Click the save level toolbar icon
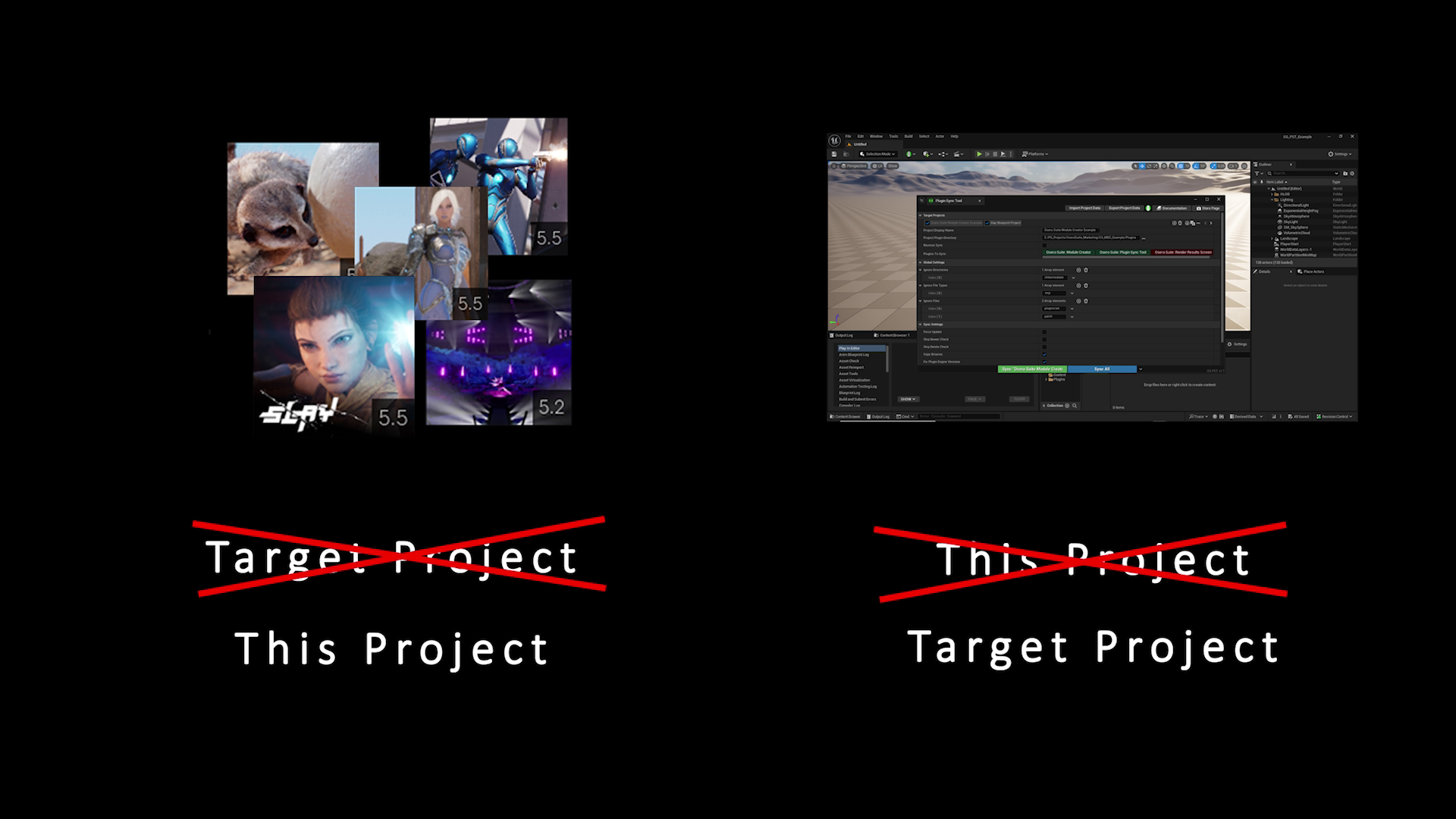This screenshot has height=819, width=1456. tap(834, 154)
